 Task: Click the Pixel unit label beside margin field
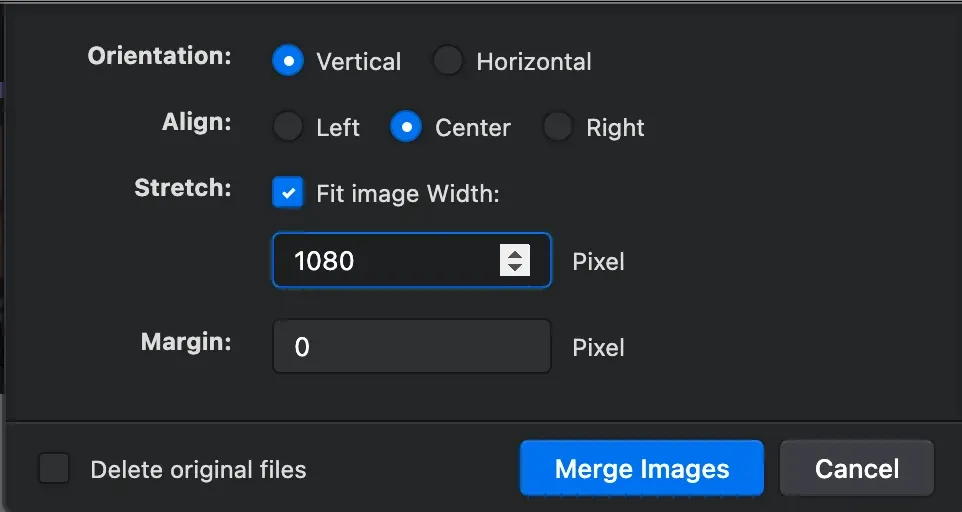[x=598, y=348]
